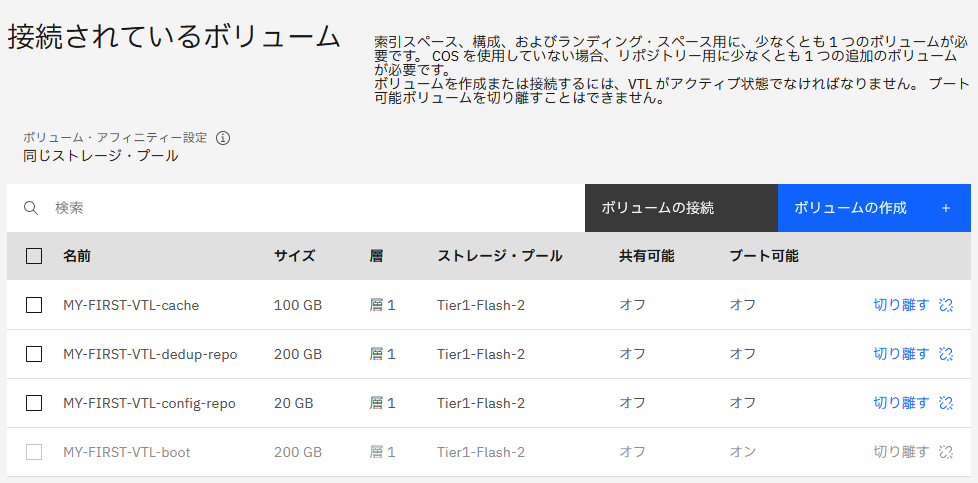Click the search magnifier icon
The width and height of the screenshot is (978, 483).
31,208
